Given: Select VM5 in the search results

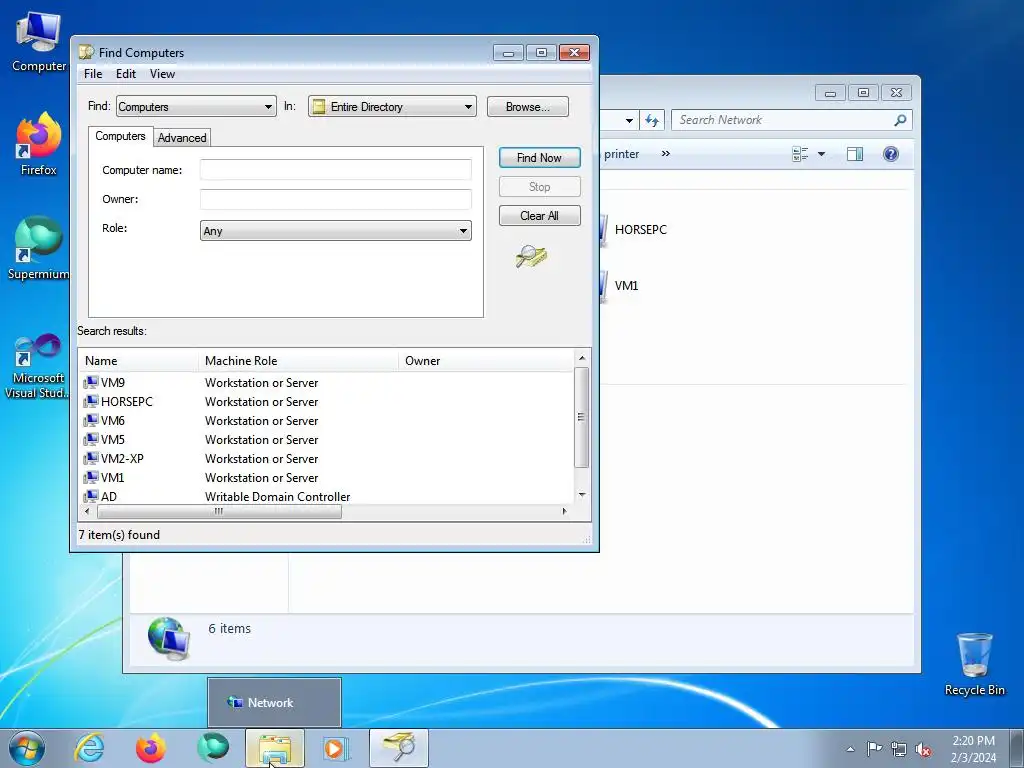Looking at the screenshot, I should point(113,440).
